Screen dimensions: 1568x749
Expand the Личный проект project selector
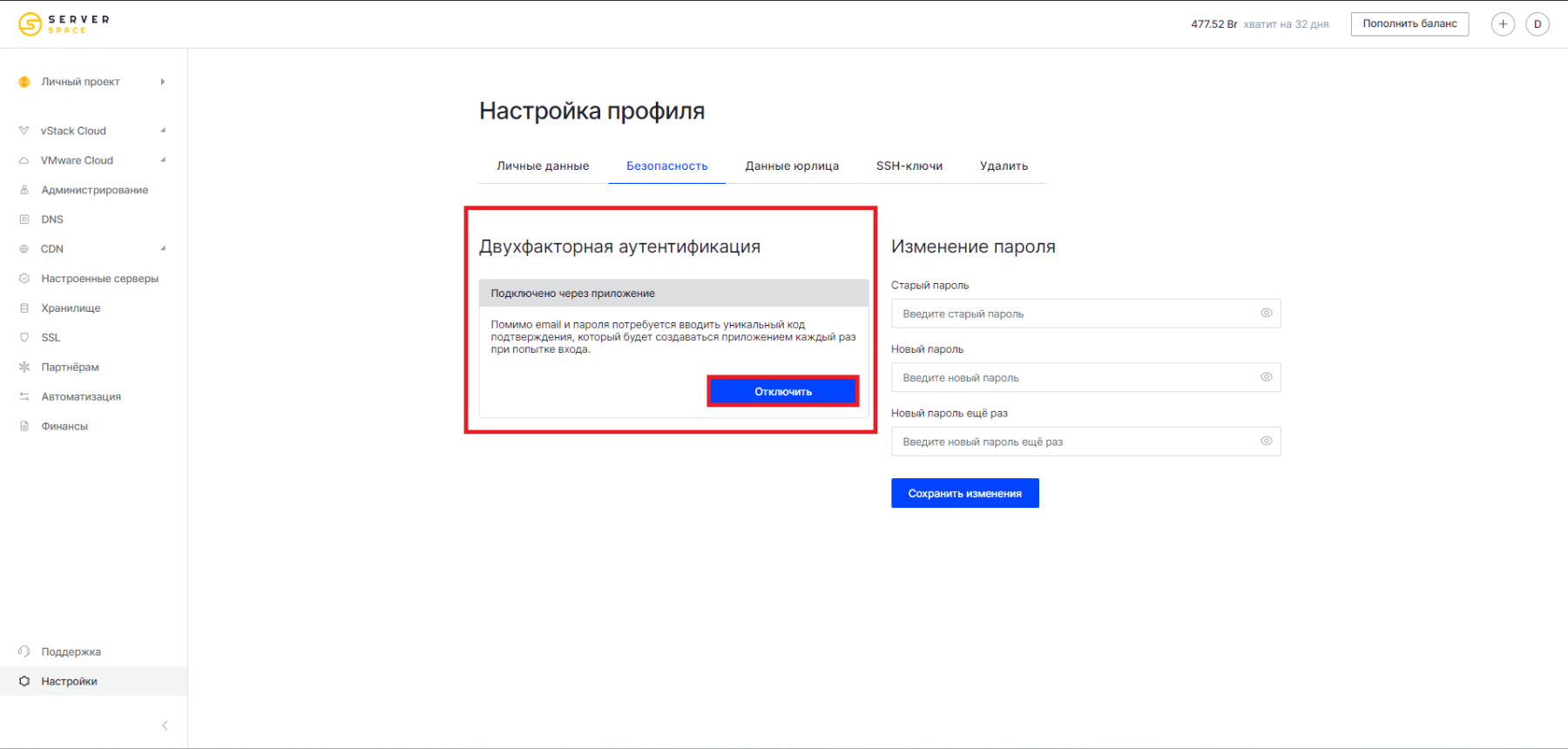pos(162,82)
